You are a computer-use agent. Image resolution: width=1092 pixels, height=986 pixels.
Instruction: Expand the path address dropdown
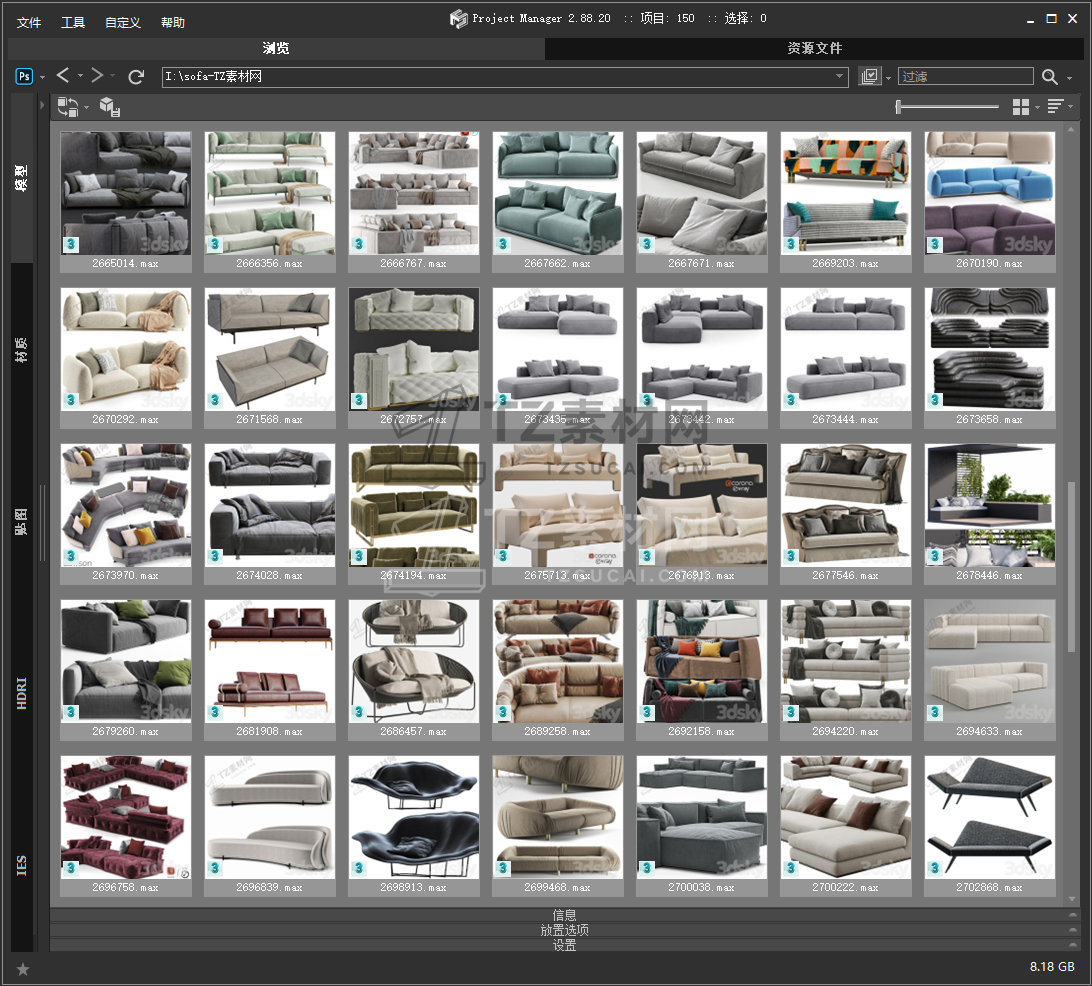[840, 77]
